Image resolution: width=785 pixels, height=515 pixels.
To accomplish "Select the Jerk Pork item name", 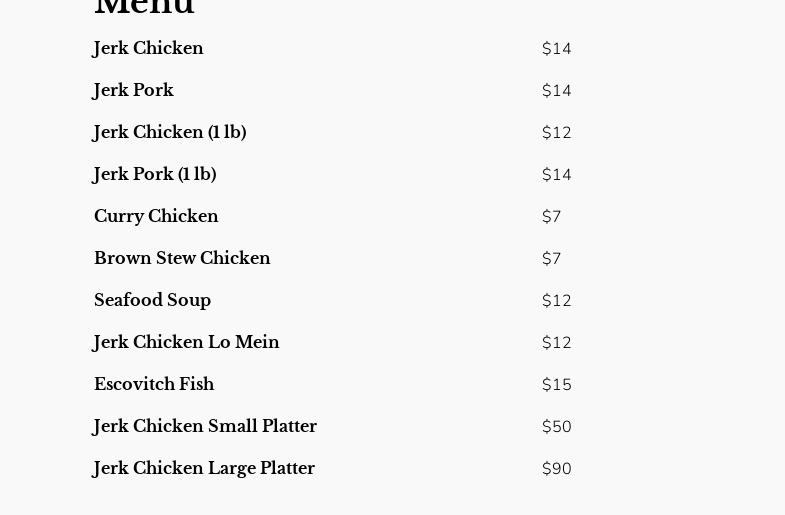I will (x=133, y=91).
